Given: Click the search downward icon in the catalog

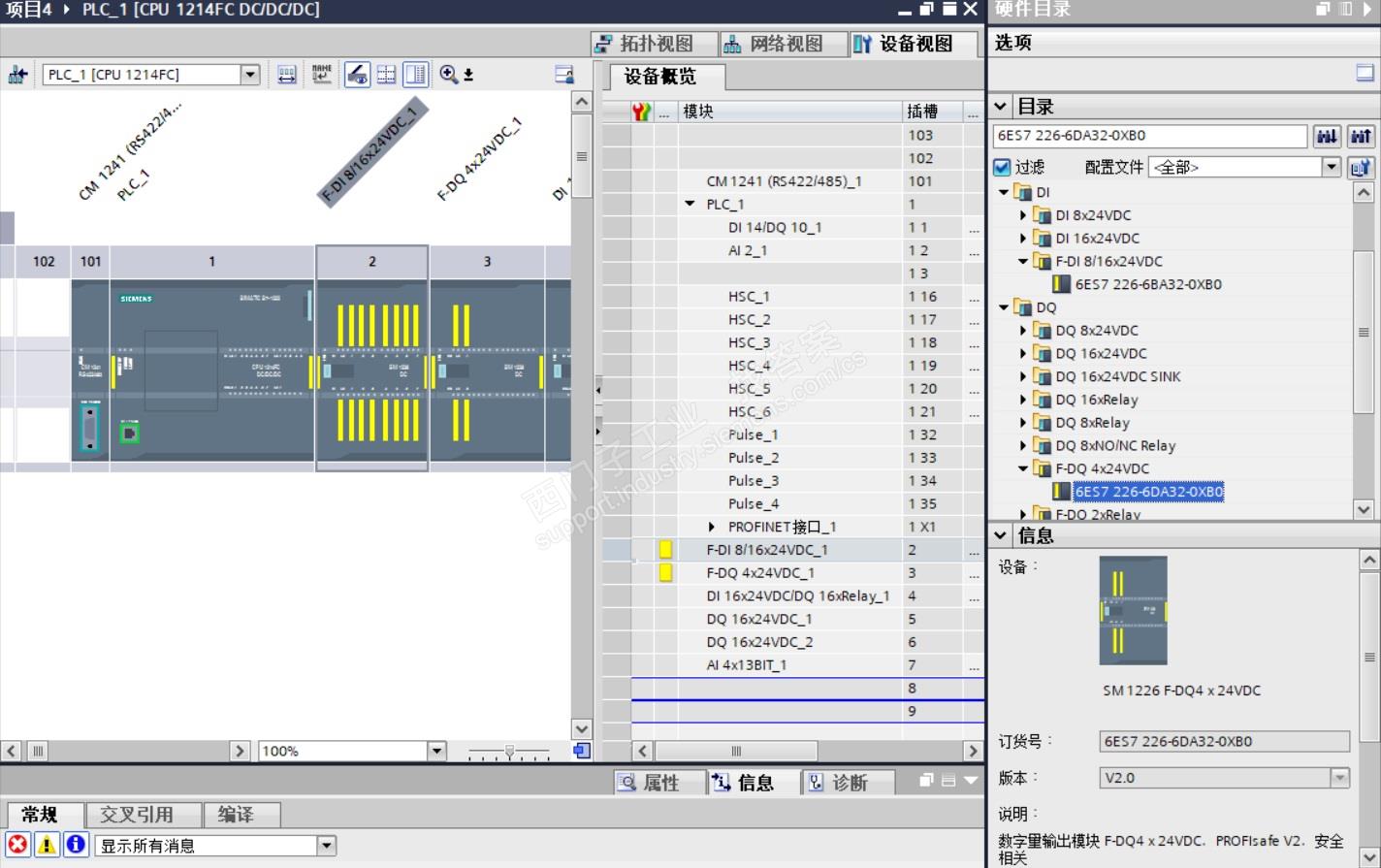Looking at the screenshot, I should 1326,137.
